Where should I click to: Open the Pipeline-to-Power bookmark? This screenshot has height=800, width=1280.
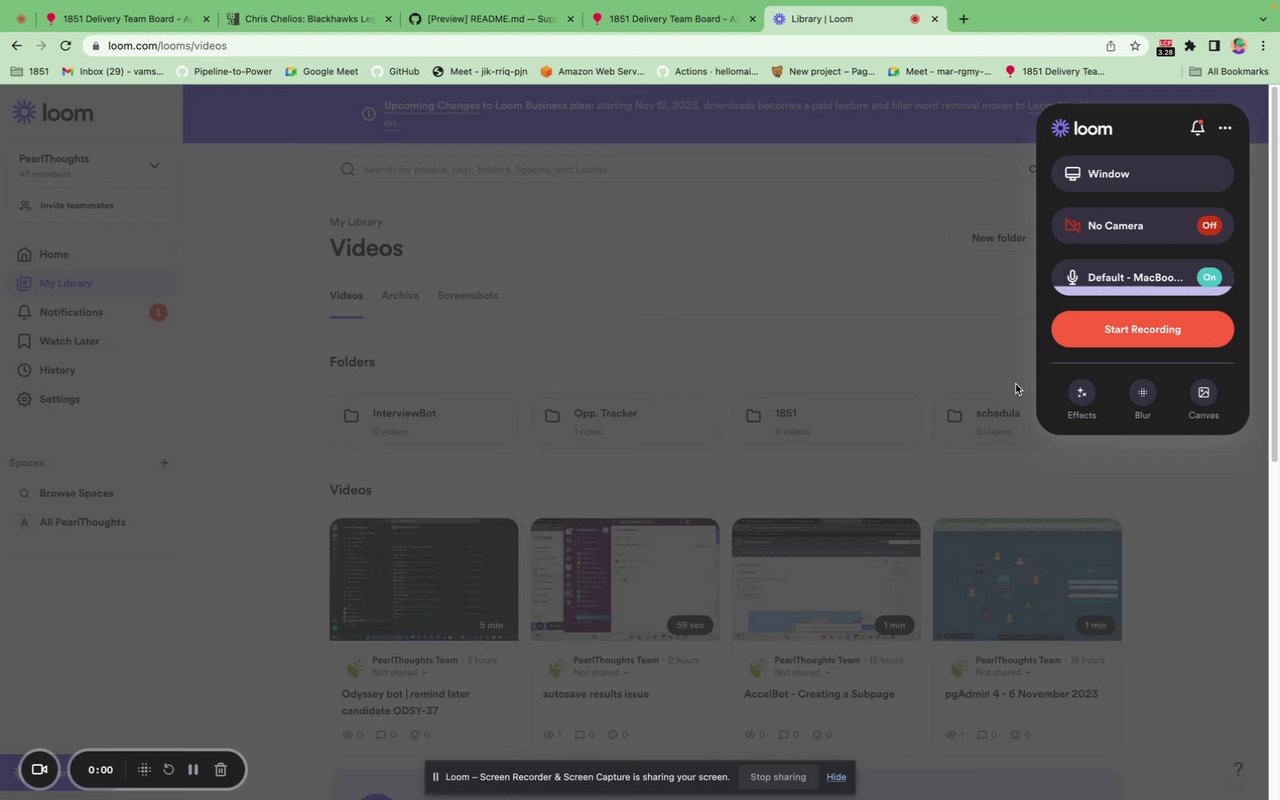point(224,72)
